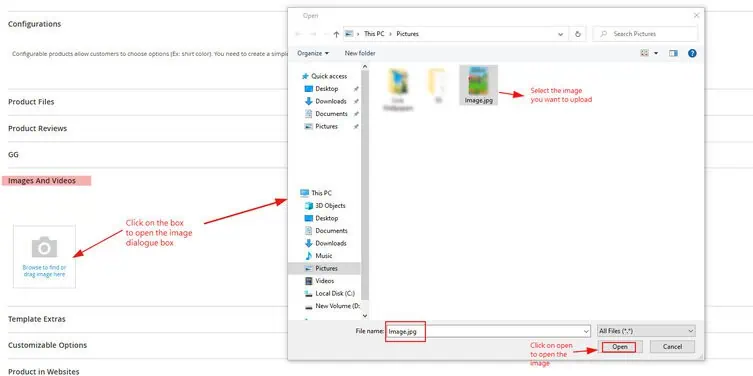Click the pin icon beside Desktop

355,89
